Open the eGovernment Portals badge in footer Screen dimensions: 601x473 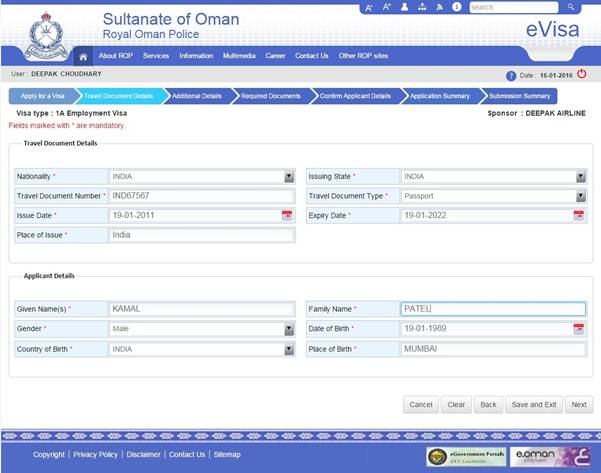pos(466,457)
